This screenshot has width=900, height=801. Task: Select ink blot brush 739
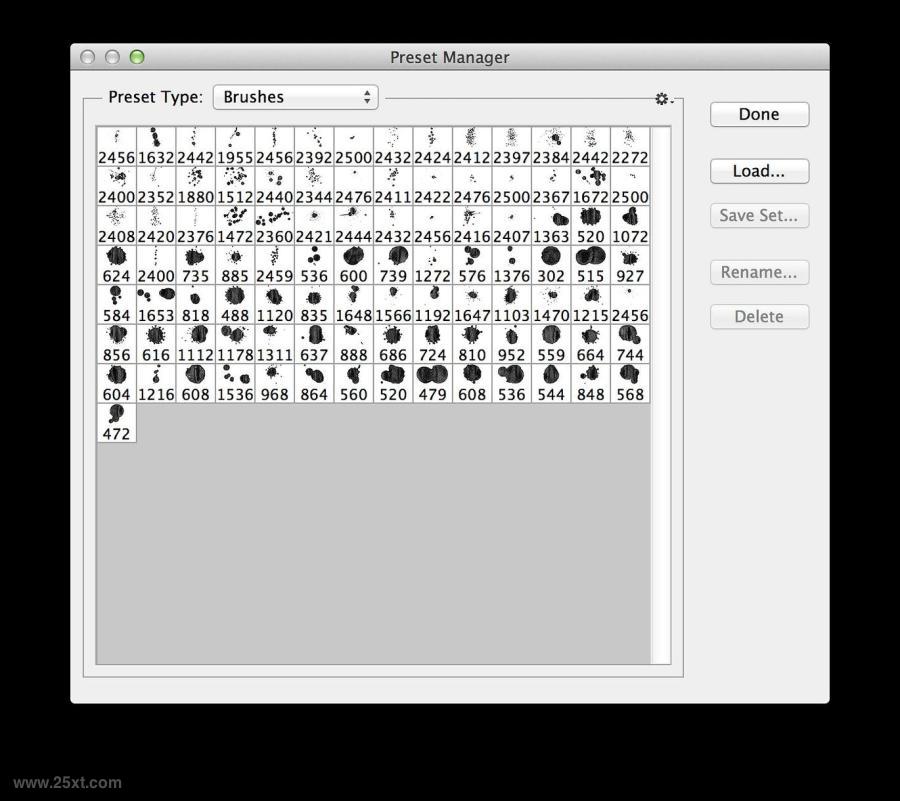click(393, 266)
